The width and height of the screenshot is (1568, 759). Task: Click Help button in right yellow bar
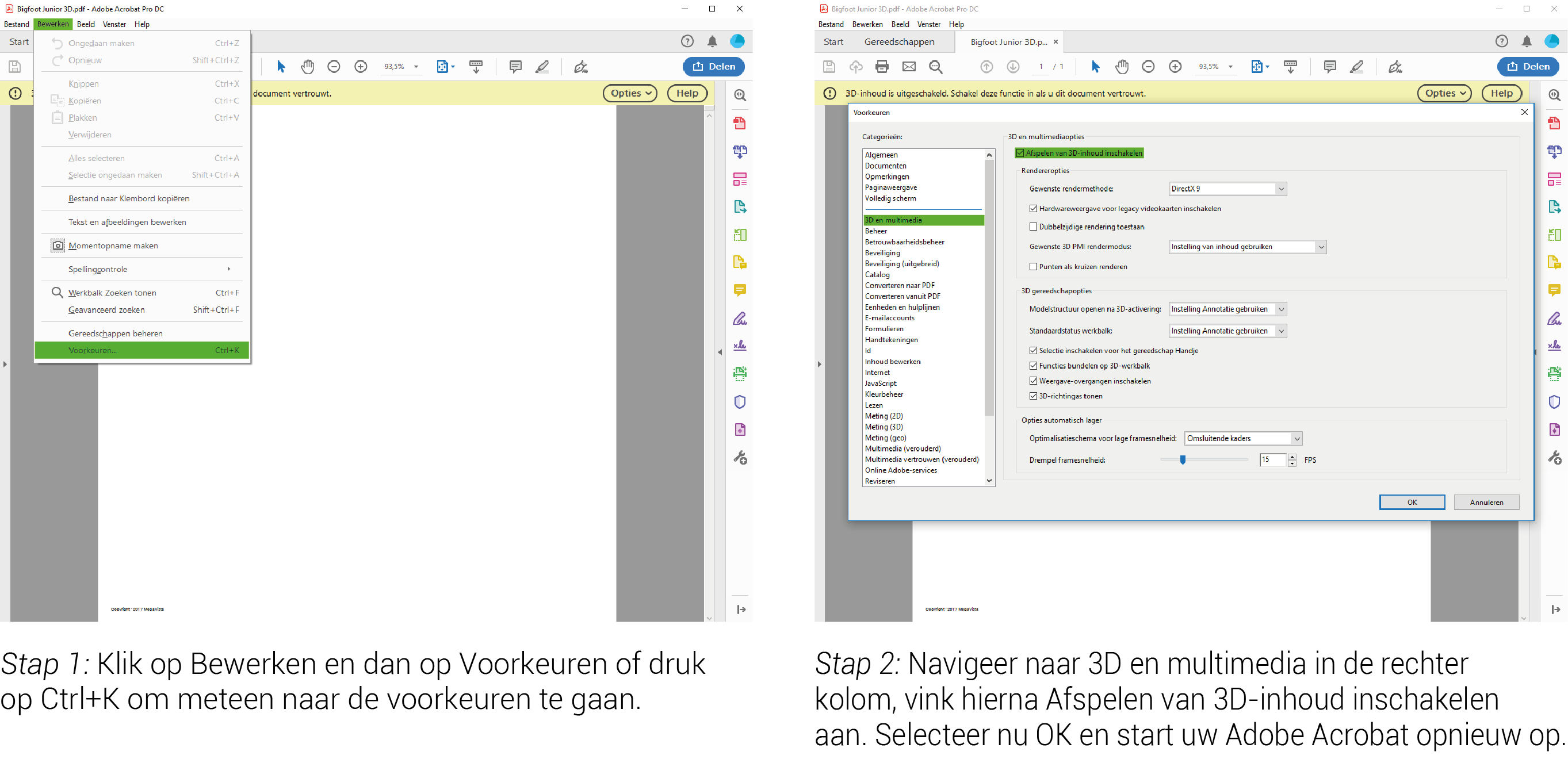click(1502, 94)
